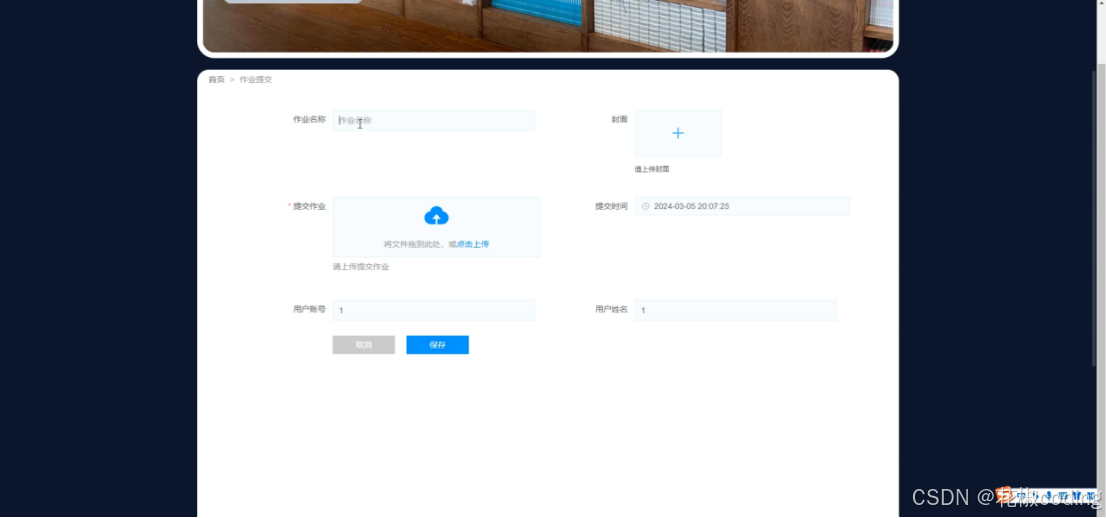
Task: Click 作业提交 breadcrumb item
Action: tap(256, 80)
